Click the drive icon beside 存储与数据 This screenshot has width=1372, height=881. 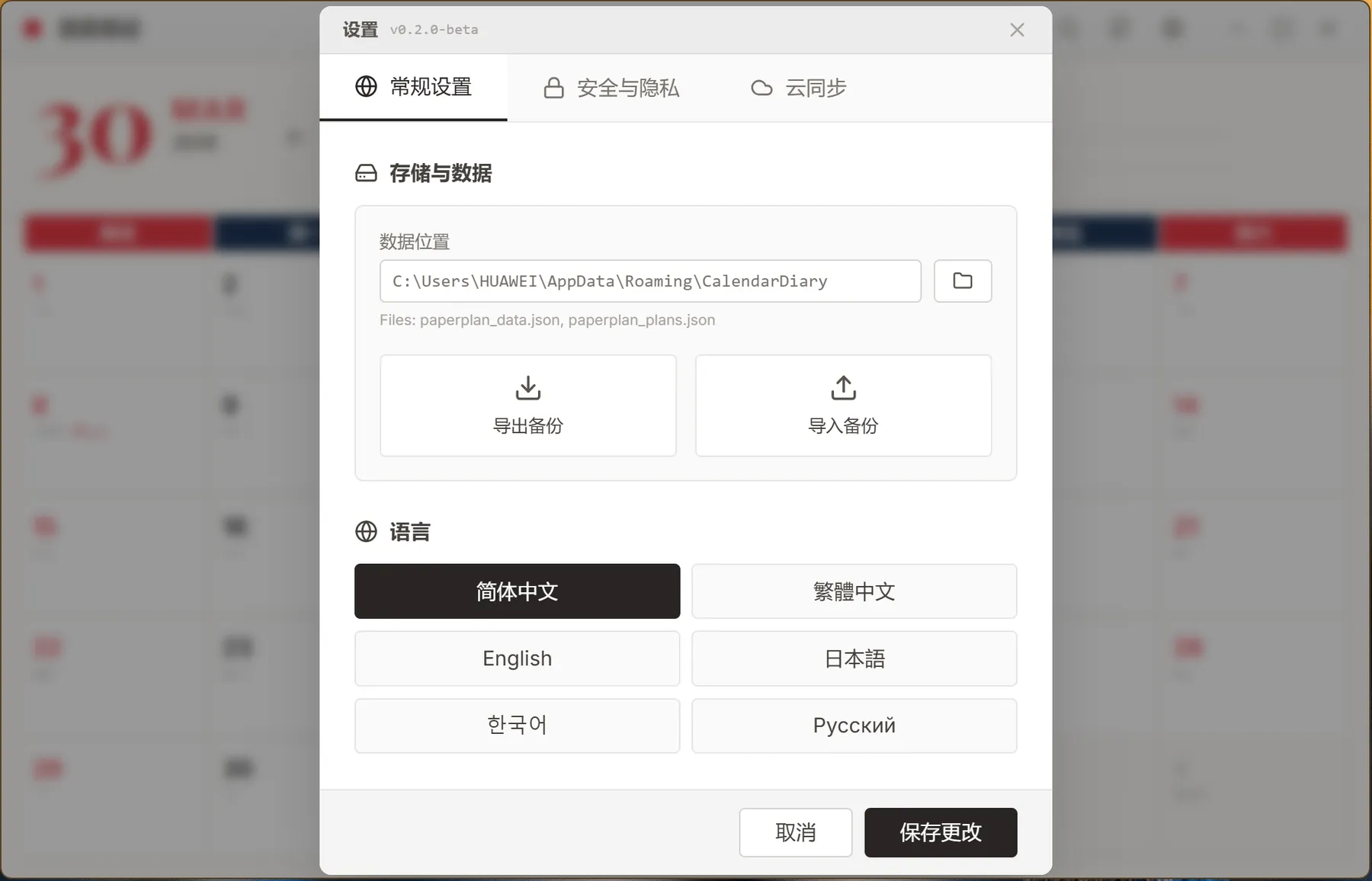(x=366, y=174)
